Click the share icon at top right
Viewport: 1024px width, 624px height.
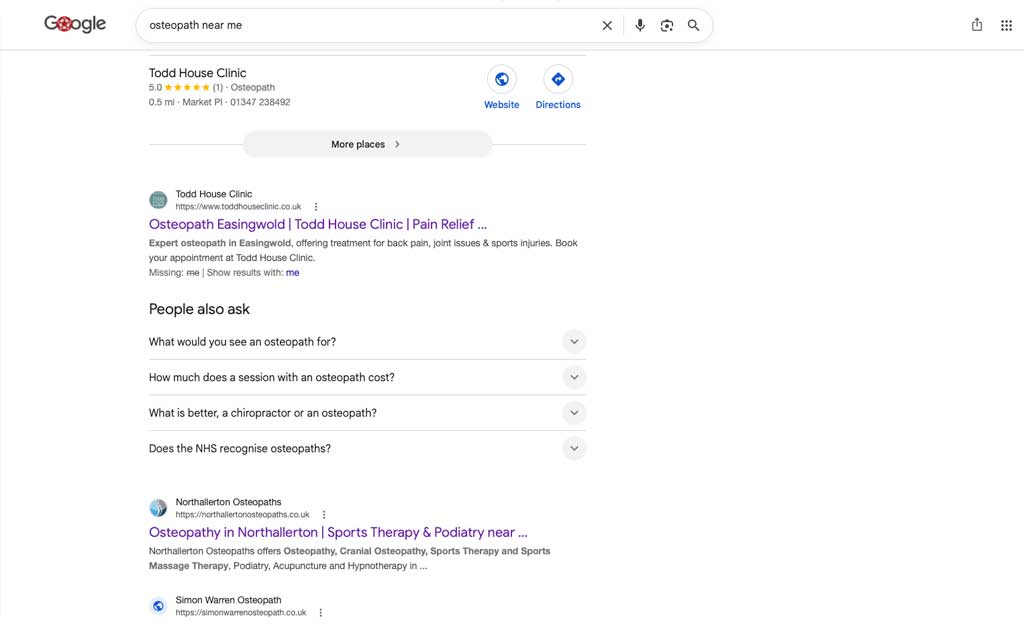tap(977, 25)
